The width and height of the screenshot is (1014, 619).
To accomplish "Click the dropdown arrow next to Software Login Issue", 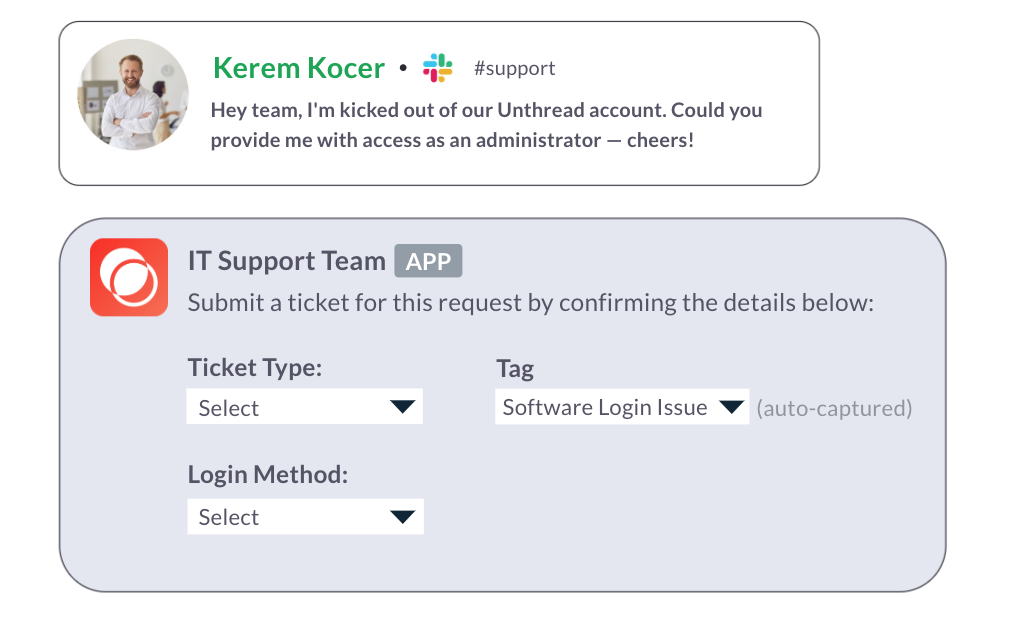I will (729, 406).
